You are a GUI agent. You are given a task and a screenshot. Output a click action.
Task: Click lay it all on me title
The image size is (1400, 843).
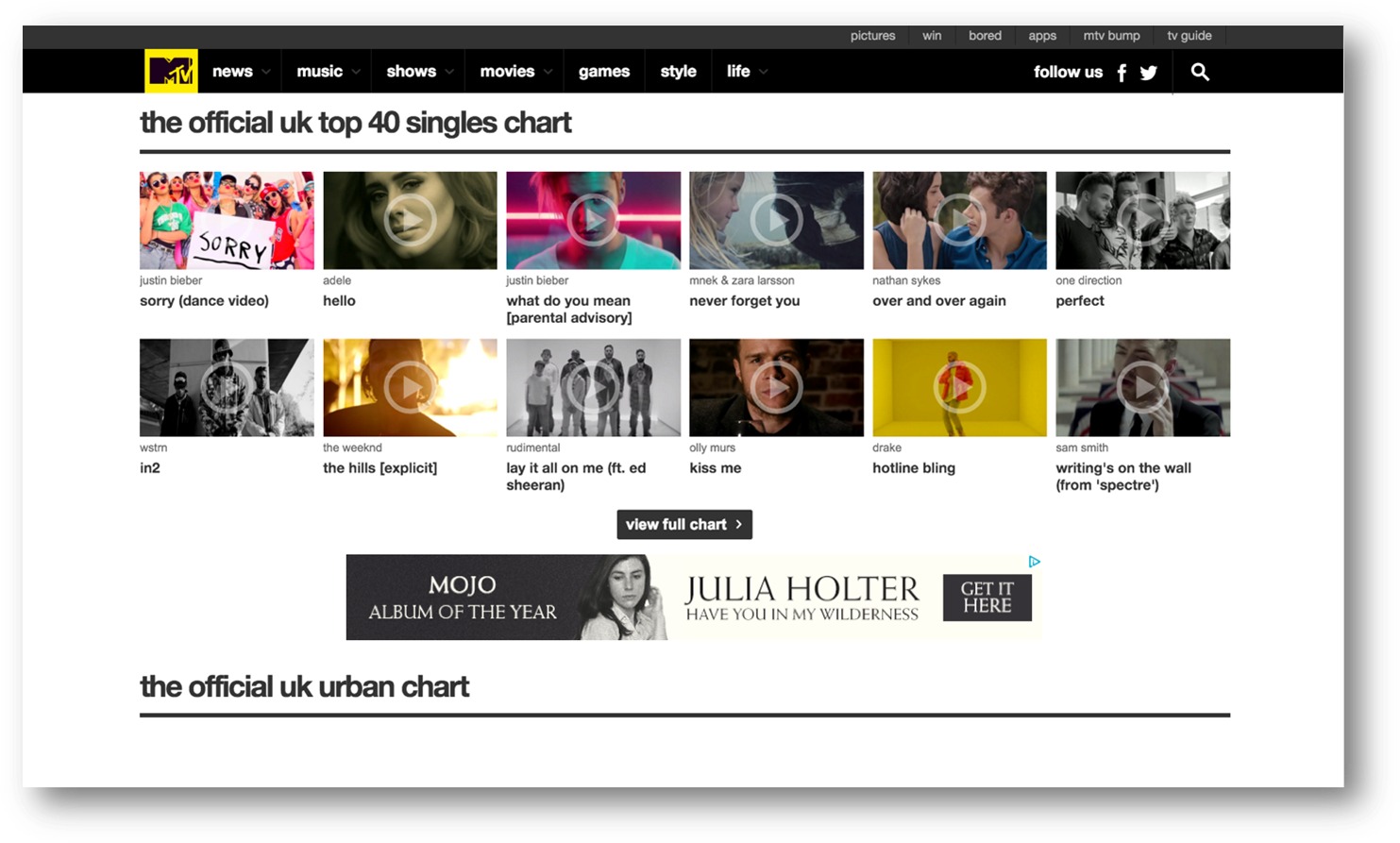[x=576, y=477]
